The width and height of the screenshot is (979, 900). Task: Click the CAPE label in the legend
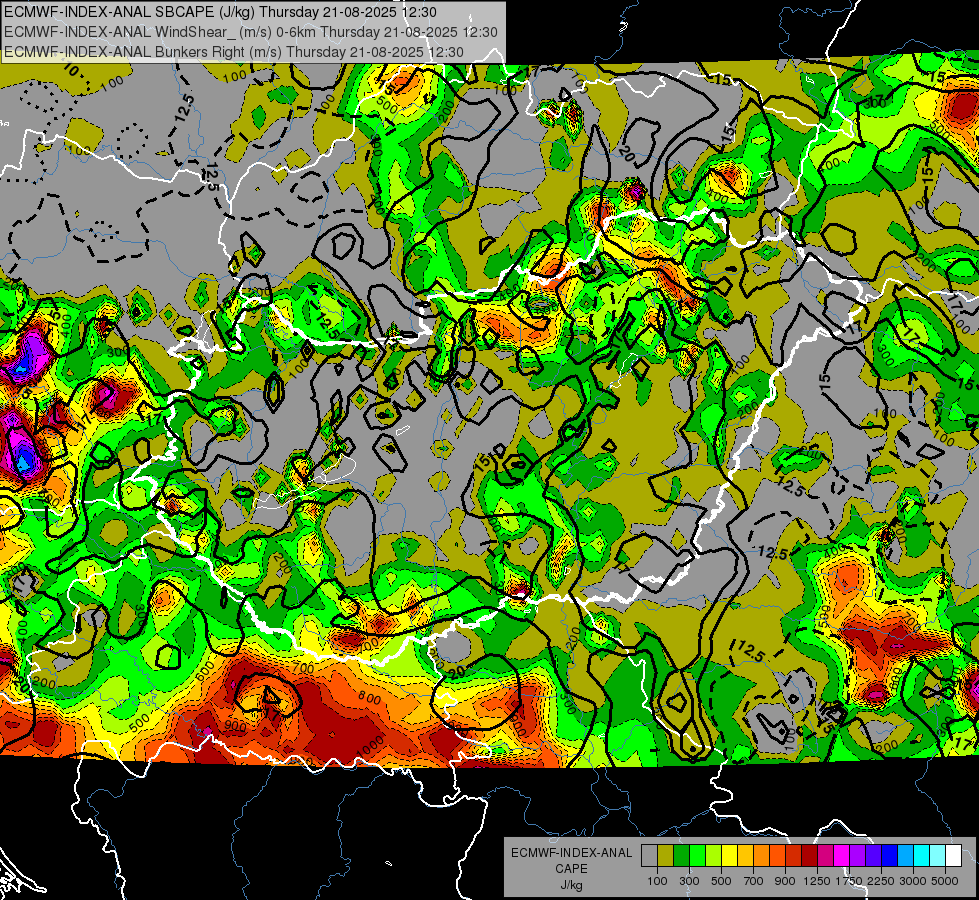pyautogui.click(x=571, y=868)
